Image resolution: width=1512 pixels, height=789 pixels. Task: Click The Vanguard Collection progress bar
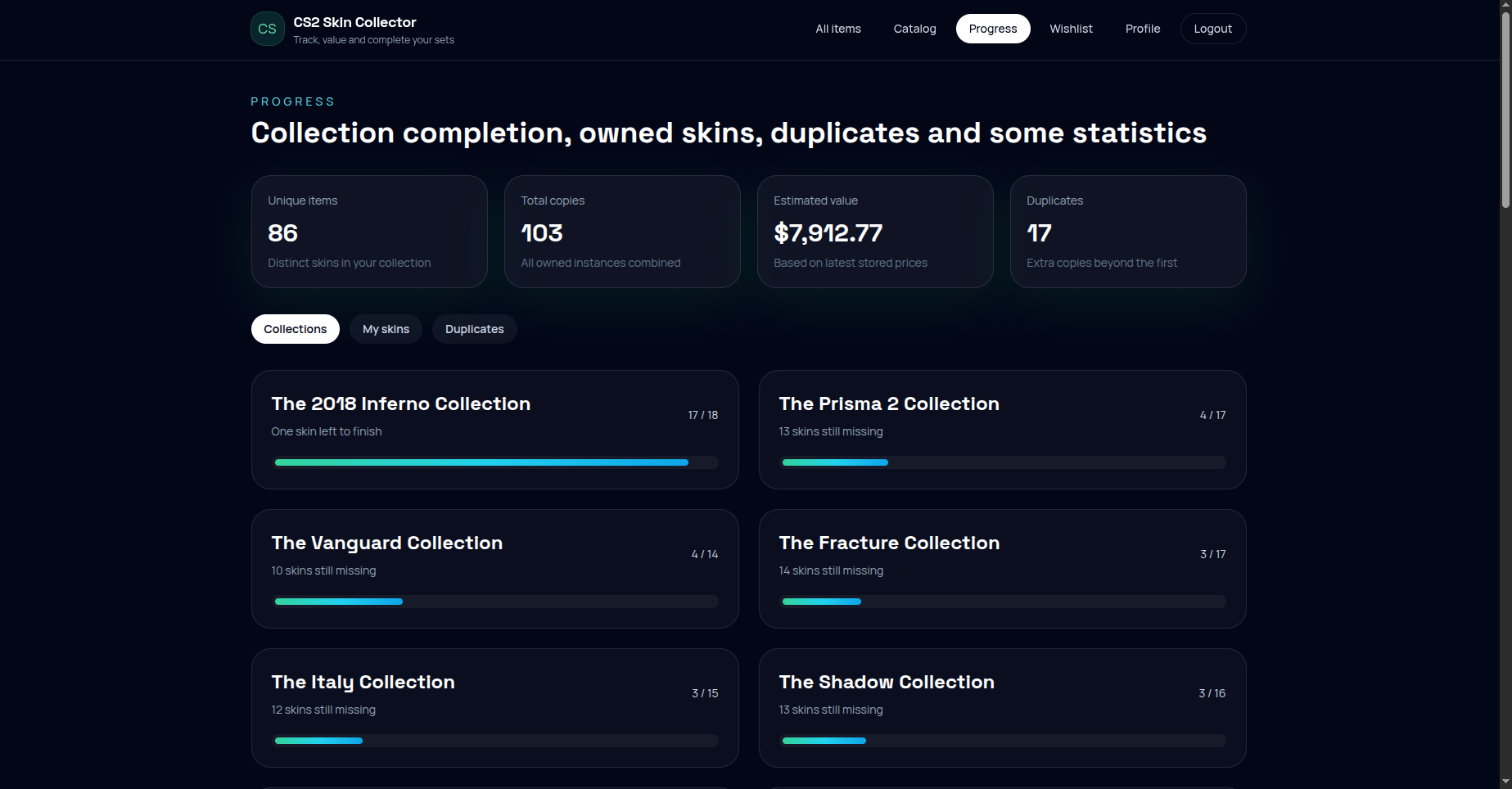tap(494, 602)
